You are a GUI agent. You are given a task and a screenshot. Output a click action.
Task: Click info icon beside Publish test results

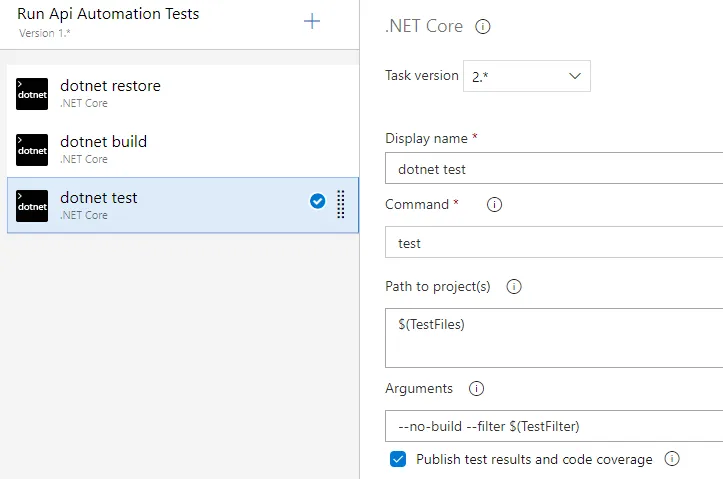pos(672,460)
